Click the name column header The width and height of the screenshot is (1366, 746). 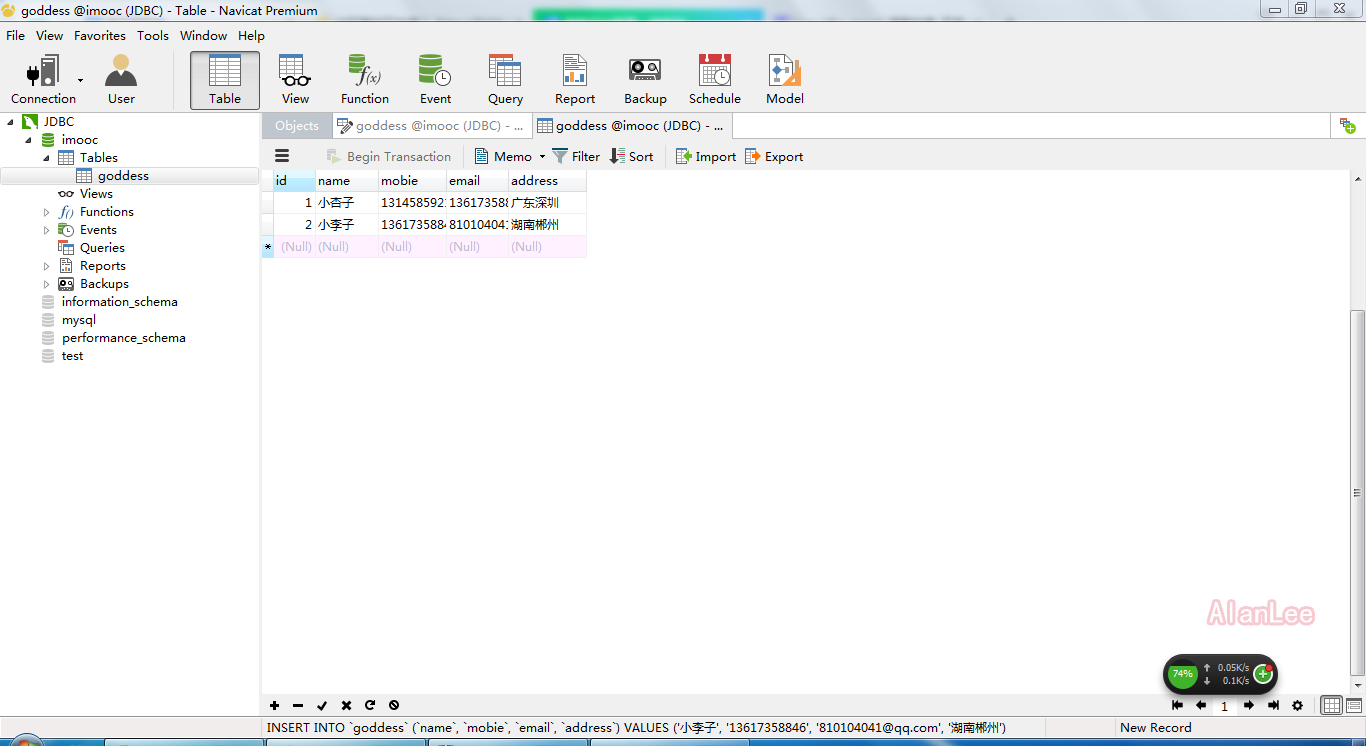(347, 181)
